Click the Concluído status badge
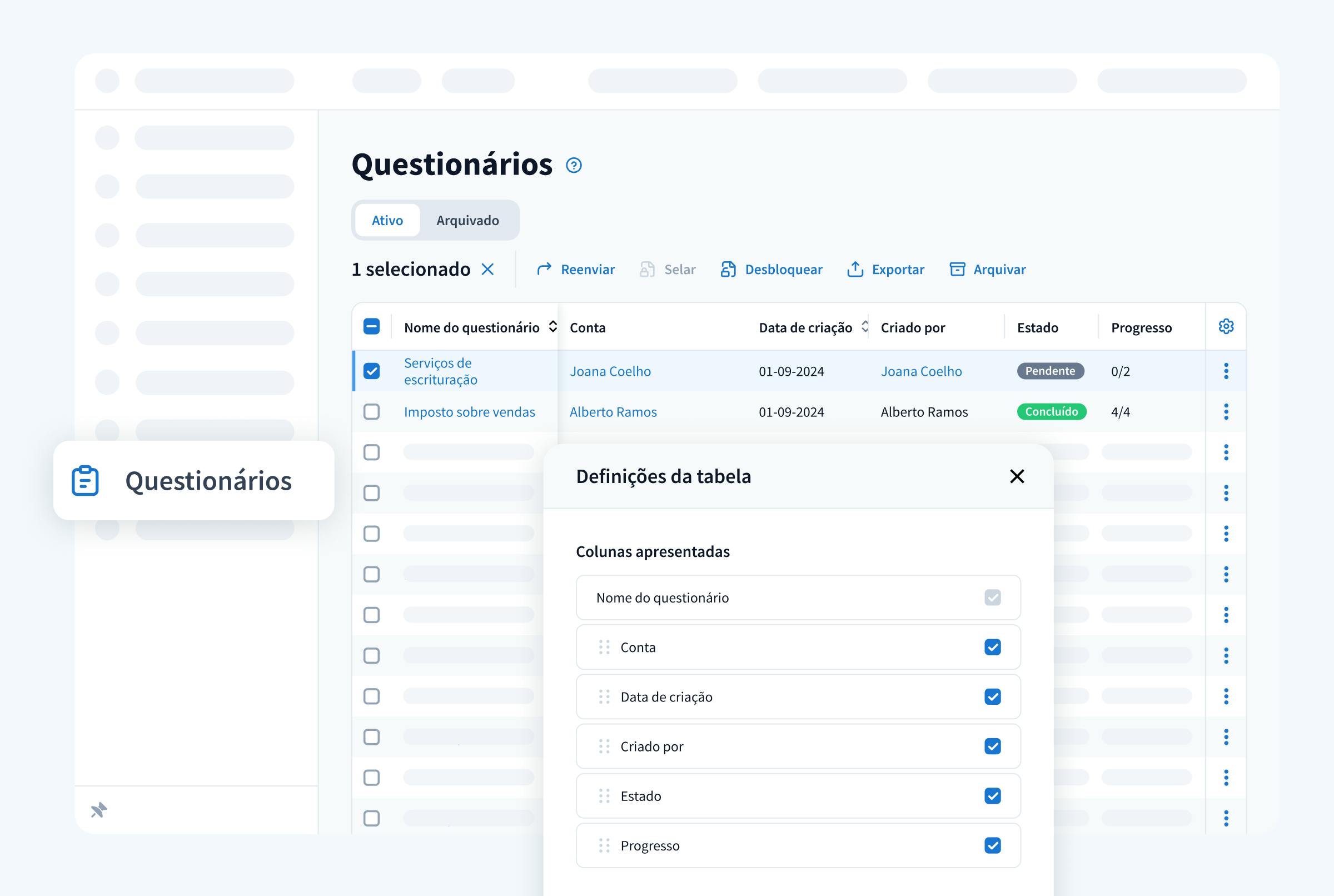 pyautogui.click(x=1051, y=411)
